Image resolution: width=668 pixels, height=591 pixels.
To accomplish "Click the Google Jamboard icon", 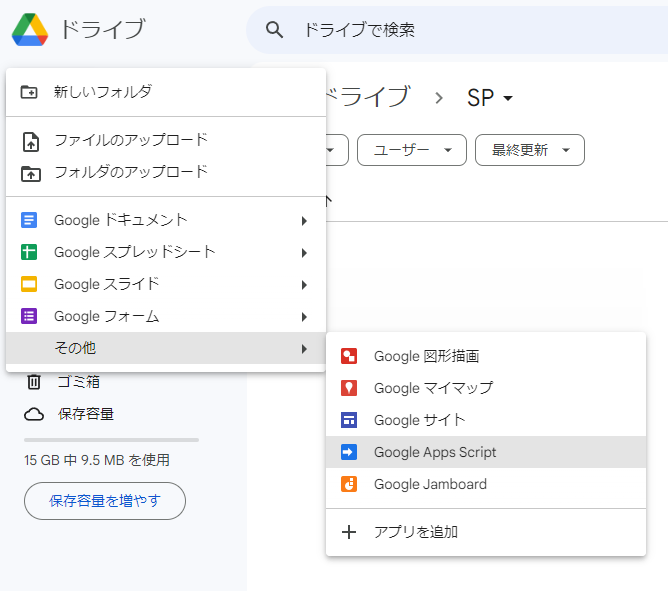I will (x=349, y=484).
